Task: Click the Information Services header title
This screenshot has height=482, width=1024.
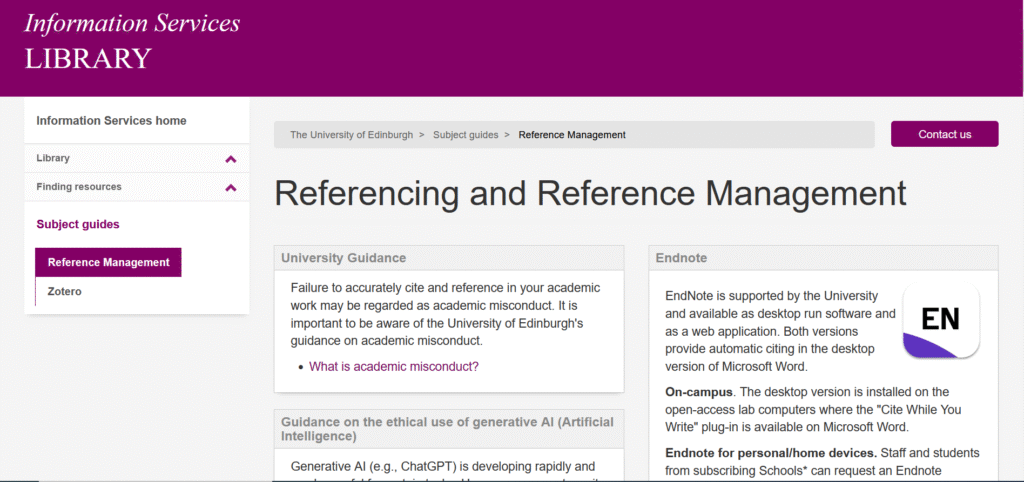Action: pos(132,24)
